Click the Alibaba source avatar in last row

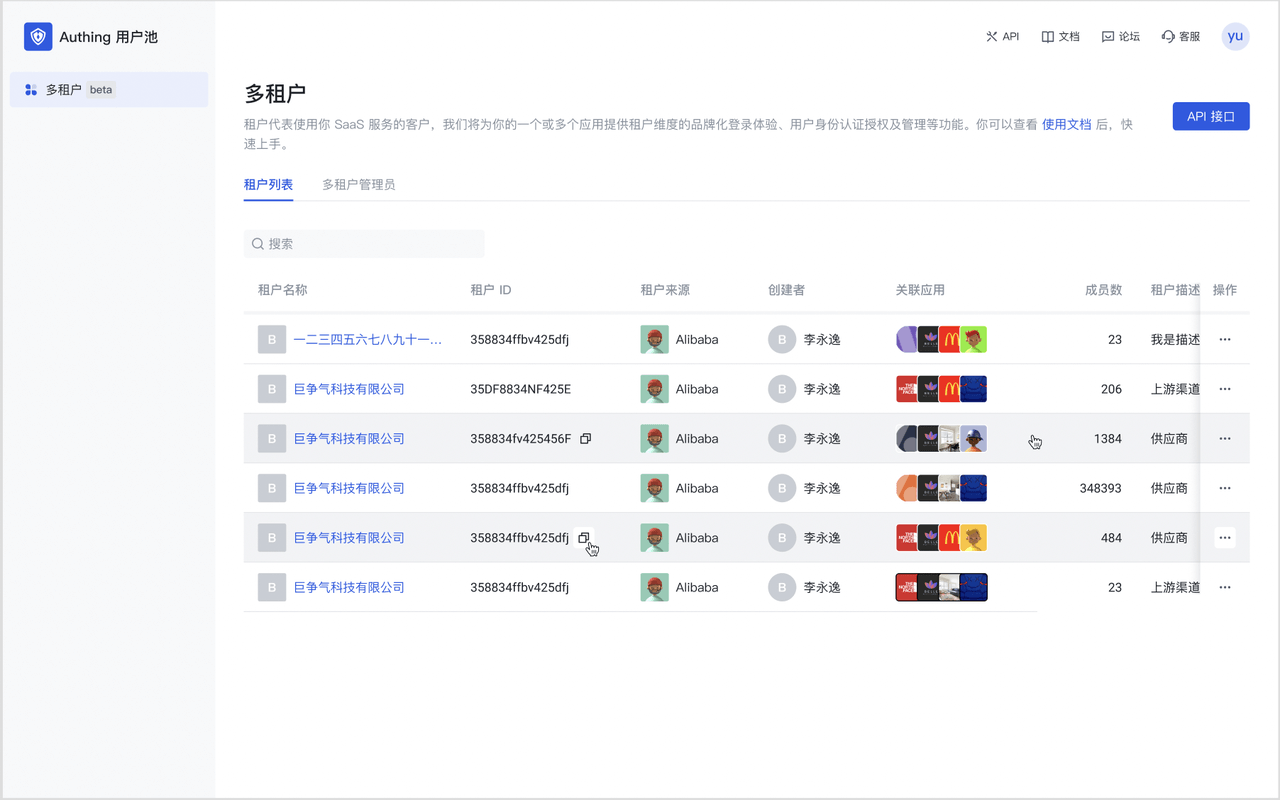(x=654, y=588)
